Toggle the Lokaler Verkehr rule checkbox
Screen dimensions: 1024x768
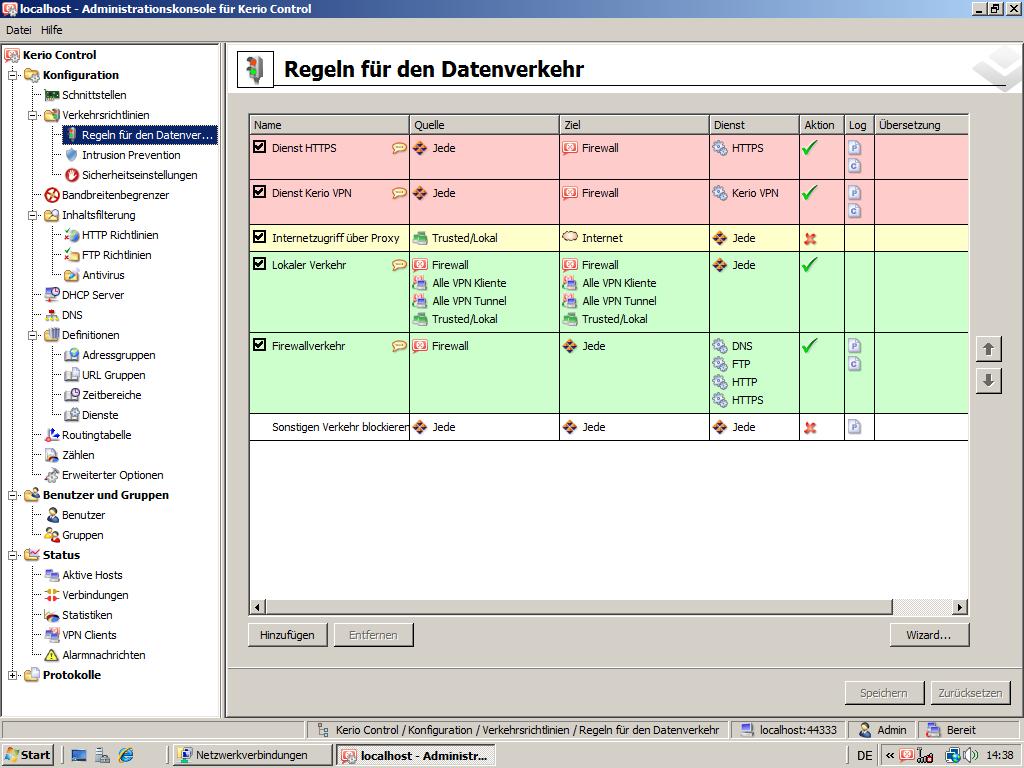coord(259,264)
